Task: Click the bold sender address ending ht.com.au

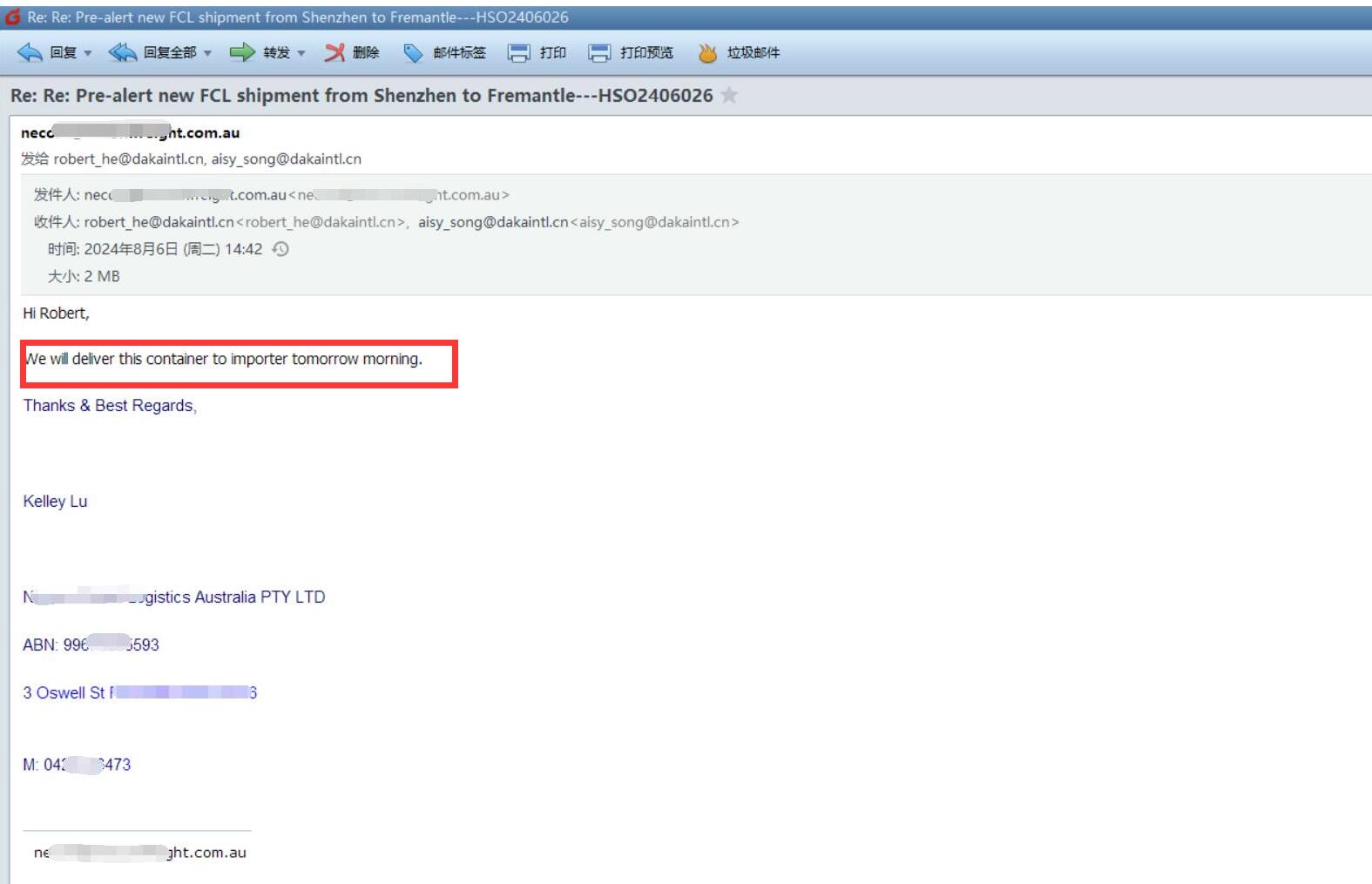Action: [x=130, y=132]
